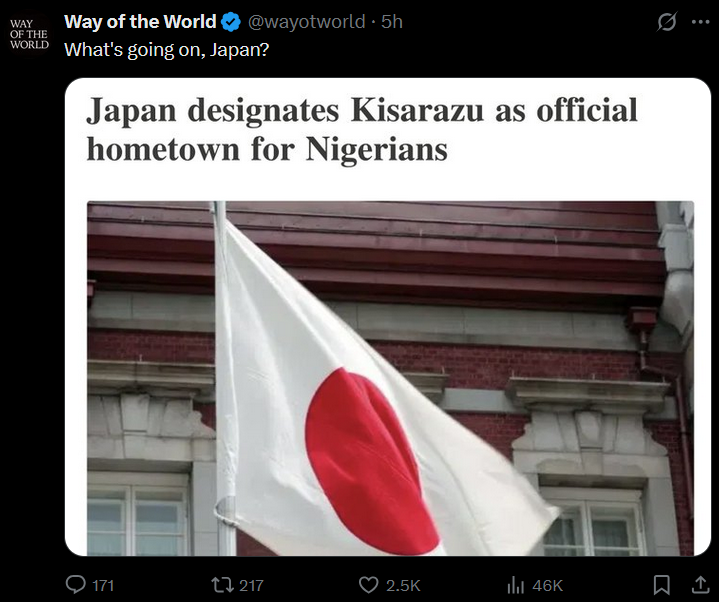Click the 217 reposts count

click(251, 585)
